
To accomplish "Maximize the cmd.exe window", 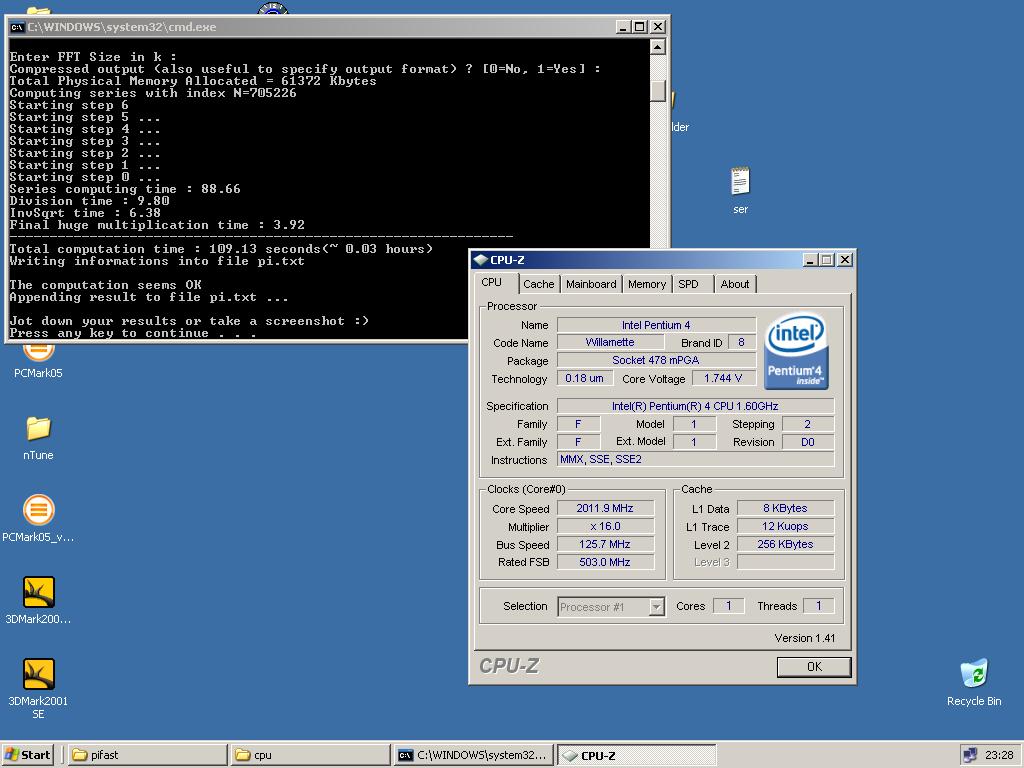I will (x=640, y=27).
